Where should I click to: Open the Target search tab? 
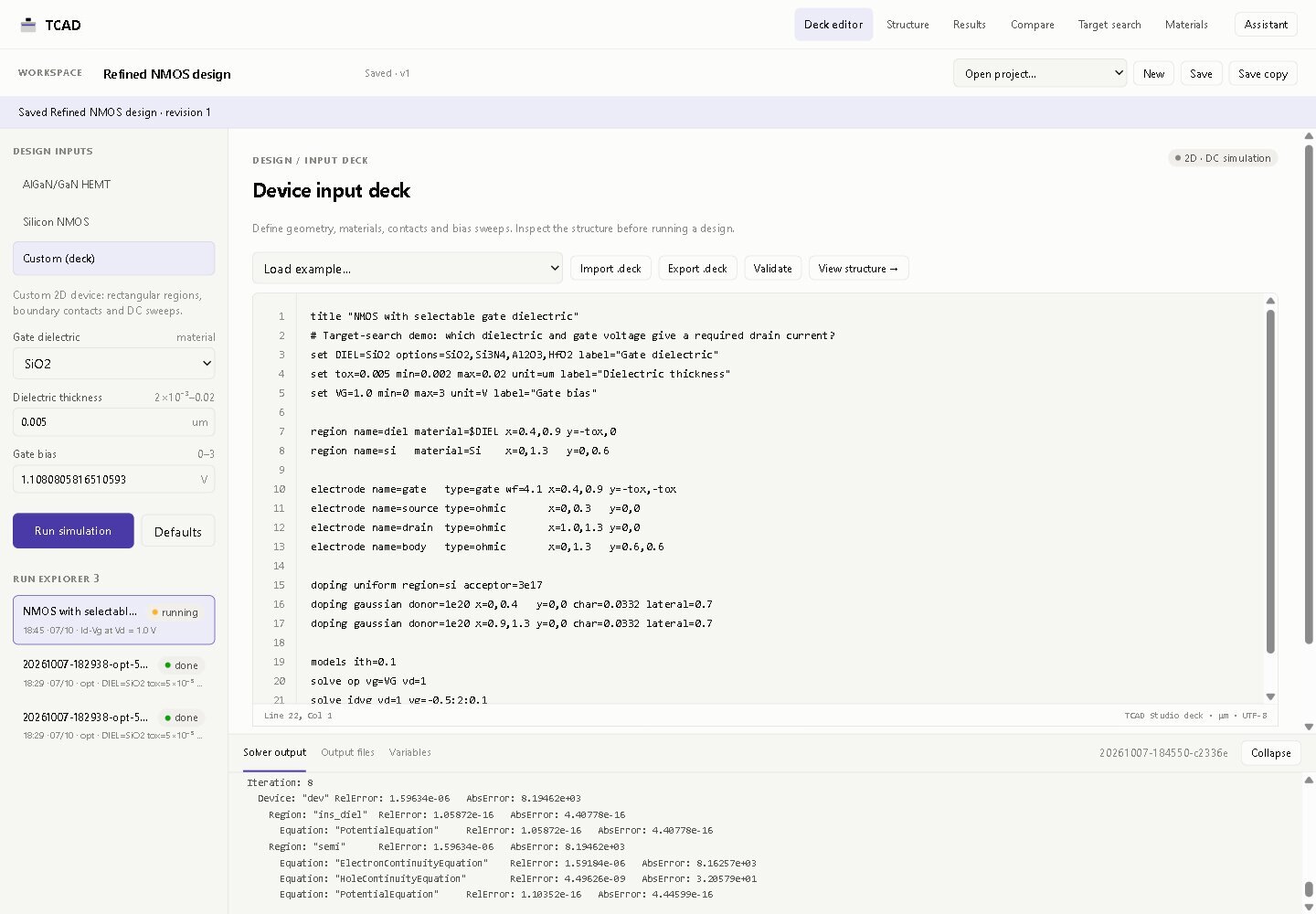click(x=1109, y=25)
